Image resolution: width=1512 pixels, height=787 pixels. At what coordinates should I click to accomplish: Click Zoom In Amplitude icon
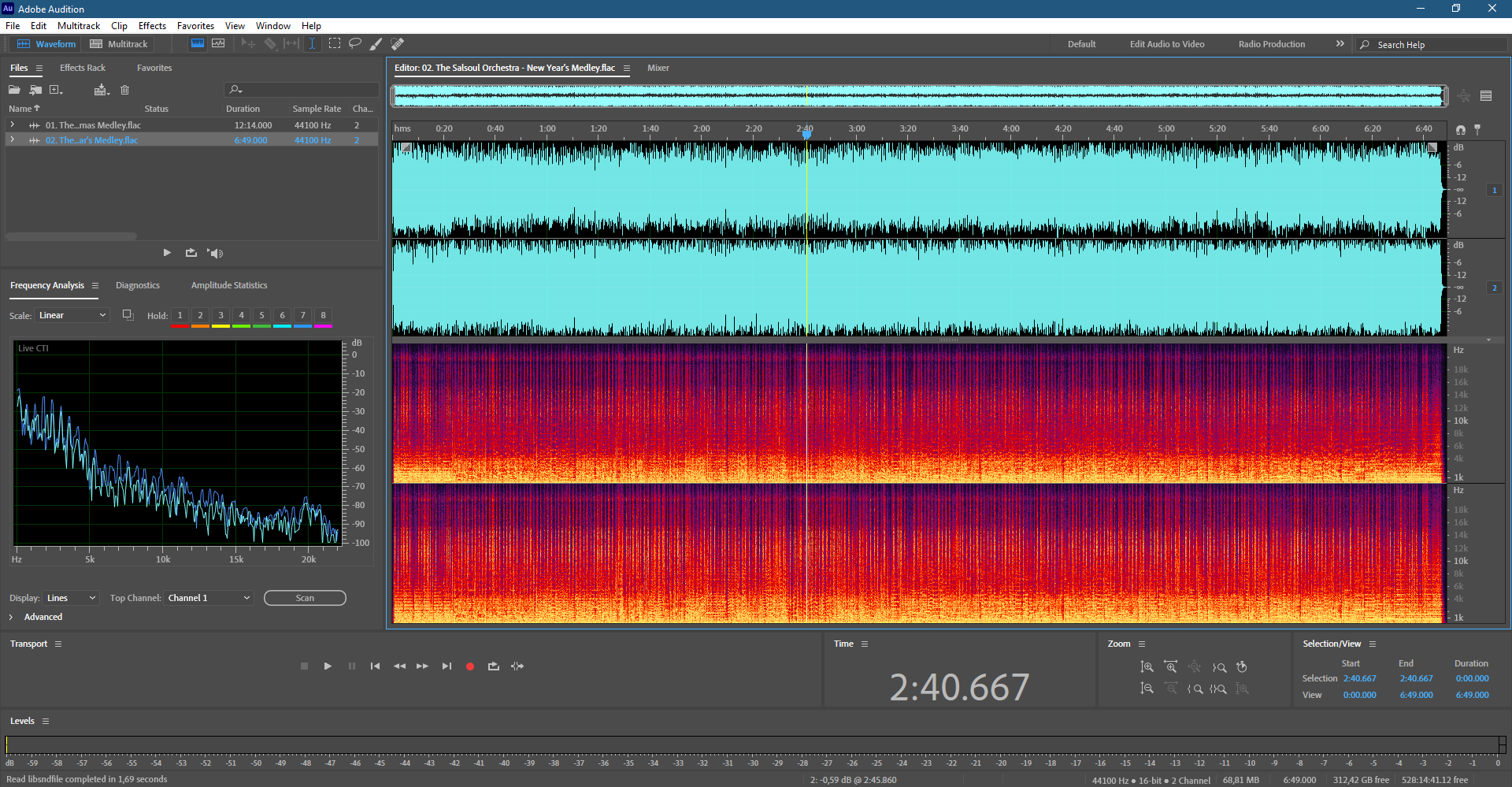(1147, 666)
